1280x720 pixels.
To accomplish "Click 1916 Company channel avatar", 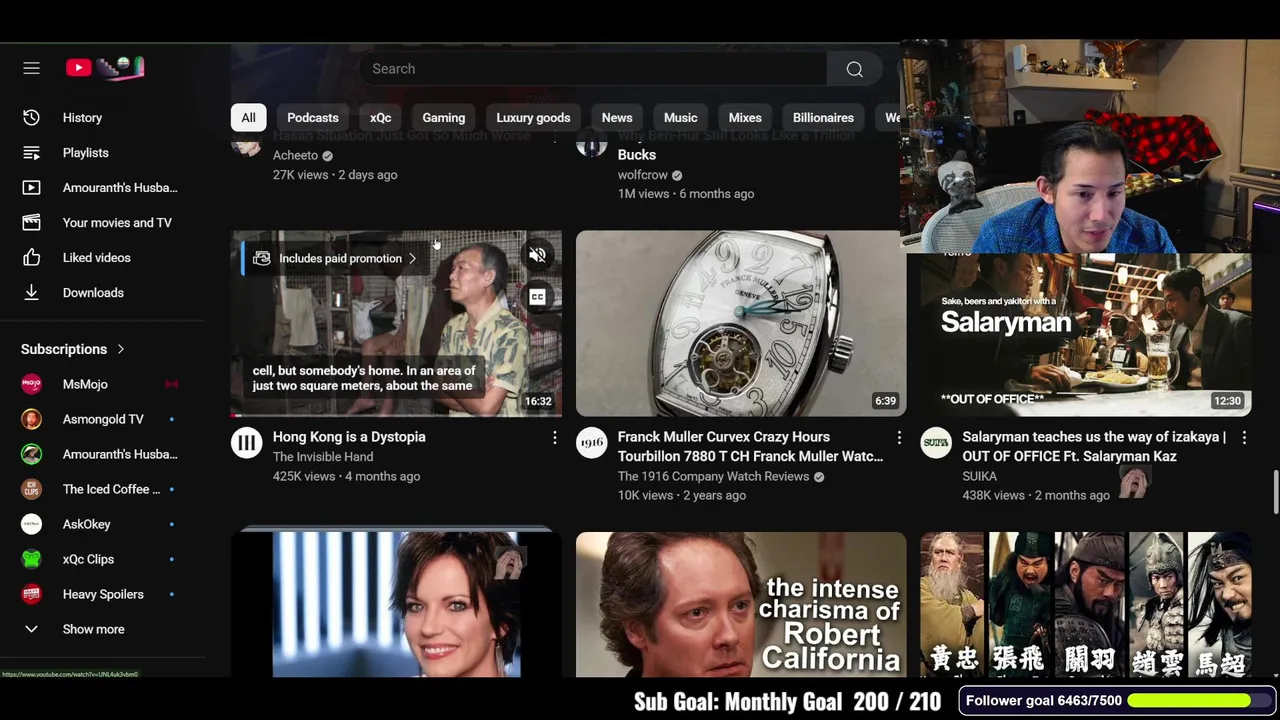I will coord(591,443).
